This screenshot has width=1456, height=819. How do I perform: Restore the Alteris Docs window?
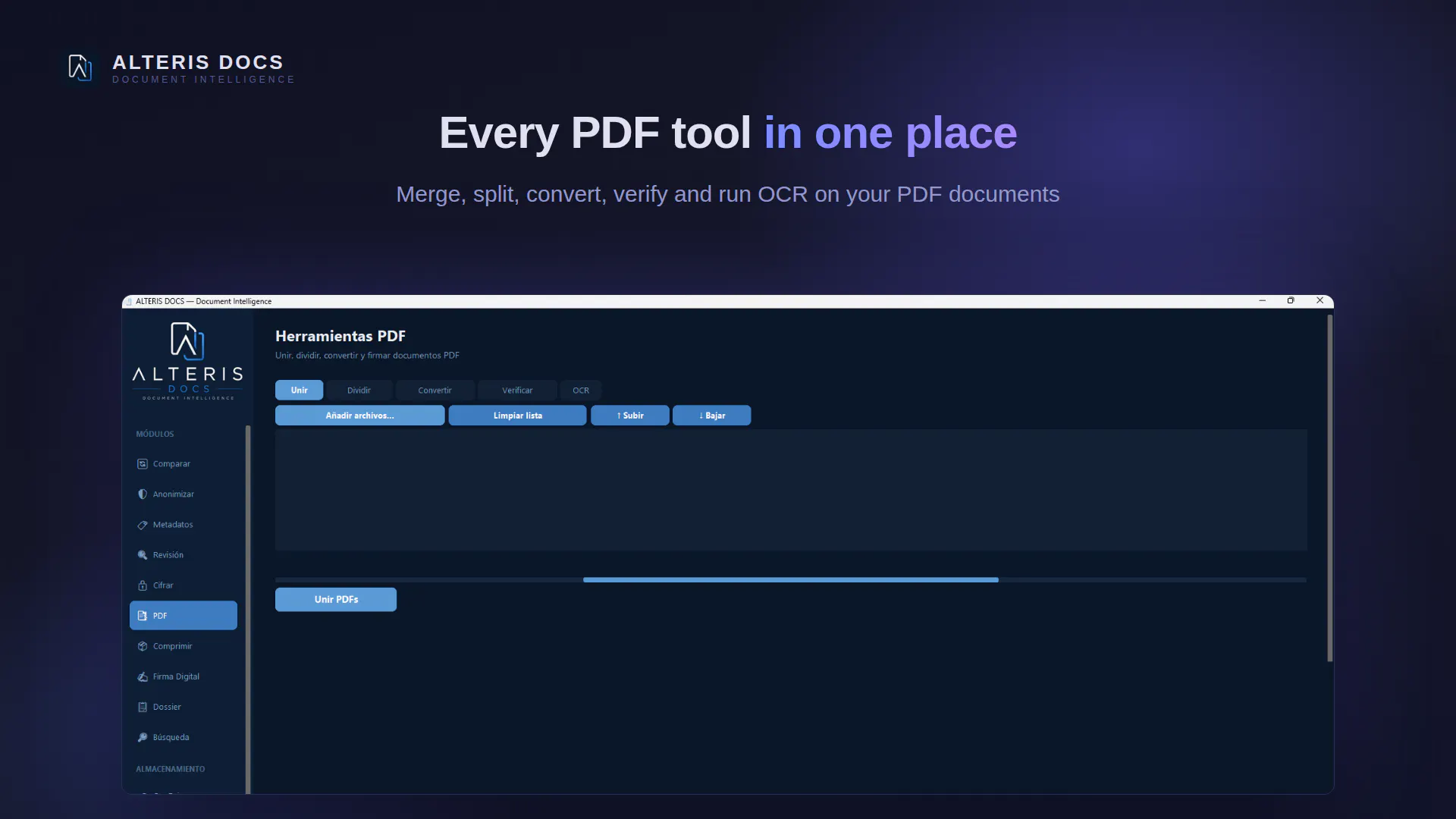(x=1291, y=300)
